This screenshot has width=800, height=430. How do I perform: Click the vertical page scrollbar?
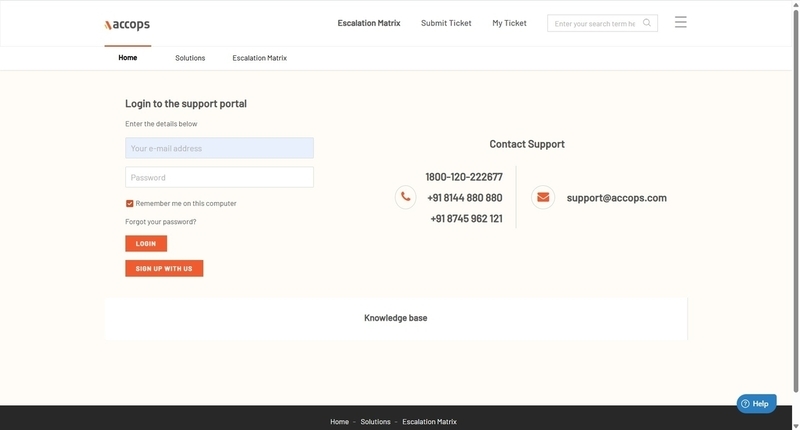795,201
